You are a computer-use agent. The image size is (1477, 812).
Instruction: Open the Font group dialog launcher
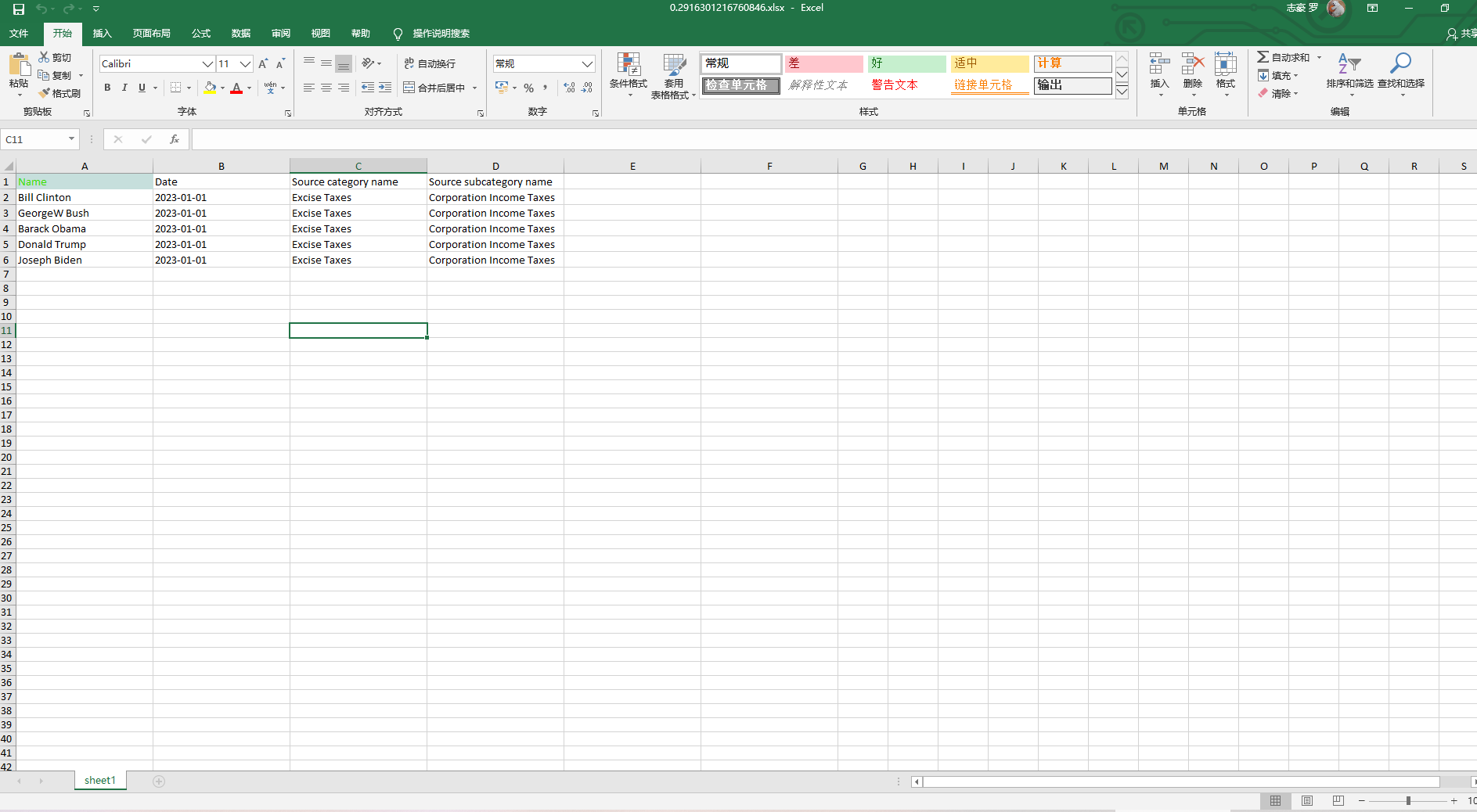(288, 113)
